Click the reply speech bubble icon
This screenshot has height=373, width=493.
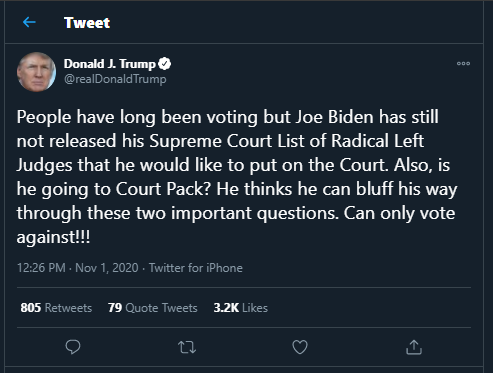[73, 347]
